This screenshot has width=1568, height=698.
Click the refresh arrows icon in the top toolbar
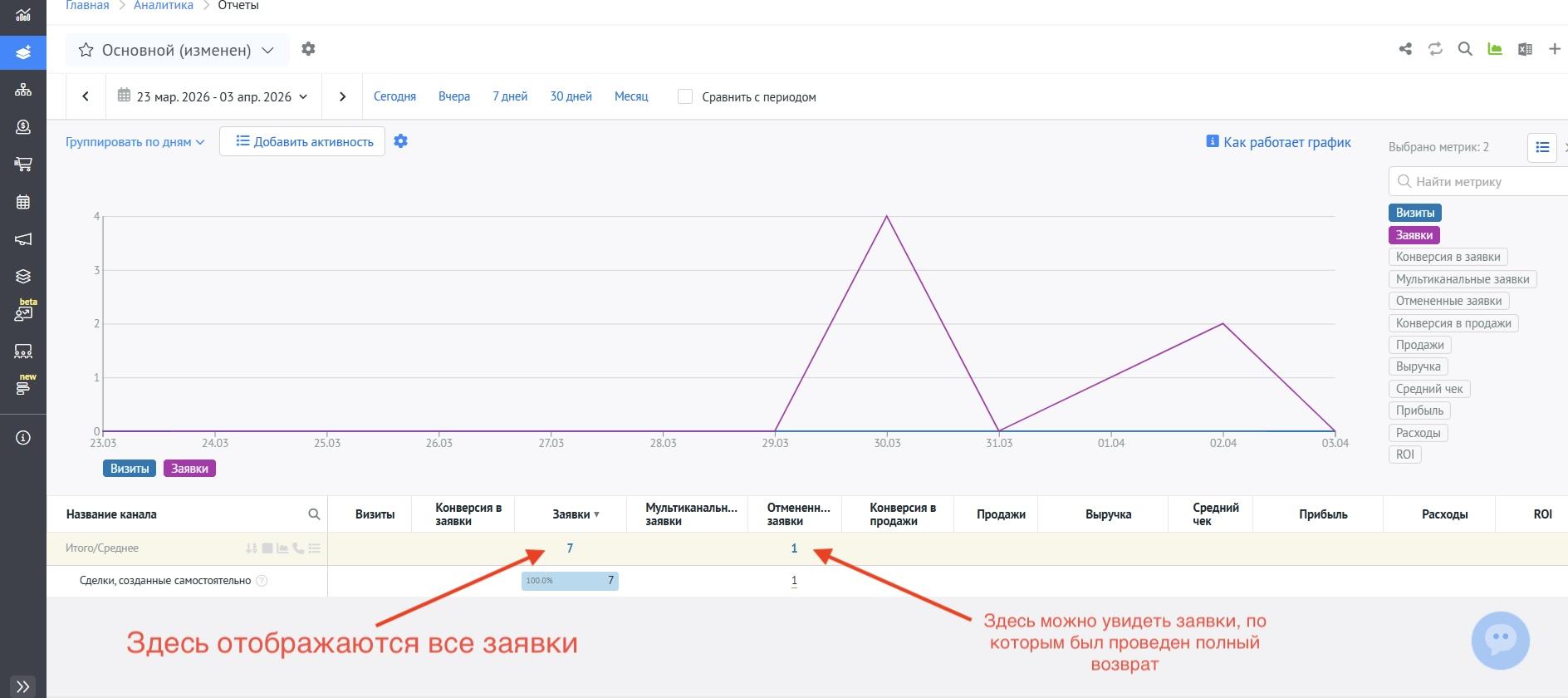coord(1435,49)
